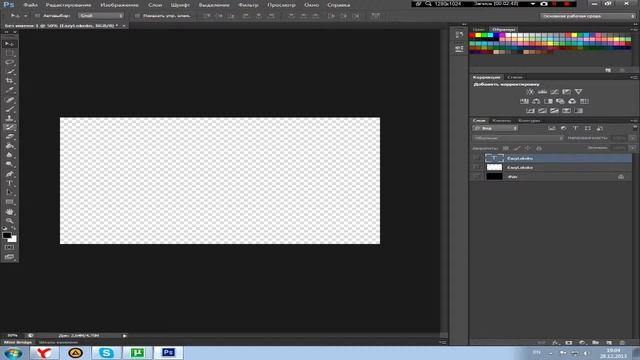Viewport: 640px width, 360px height.
Task: Open Auto-Select layer/group dropdown
Action: coord(101,16)
